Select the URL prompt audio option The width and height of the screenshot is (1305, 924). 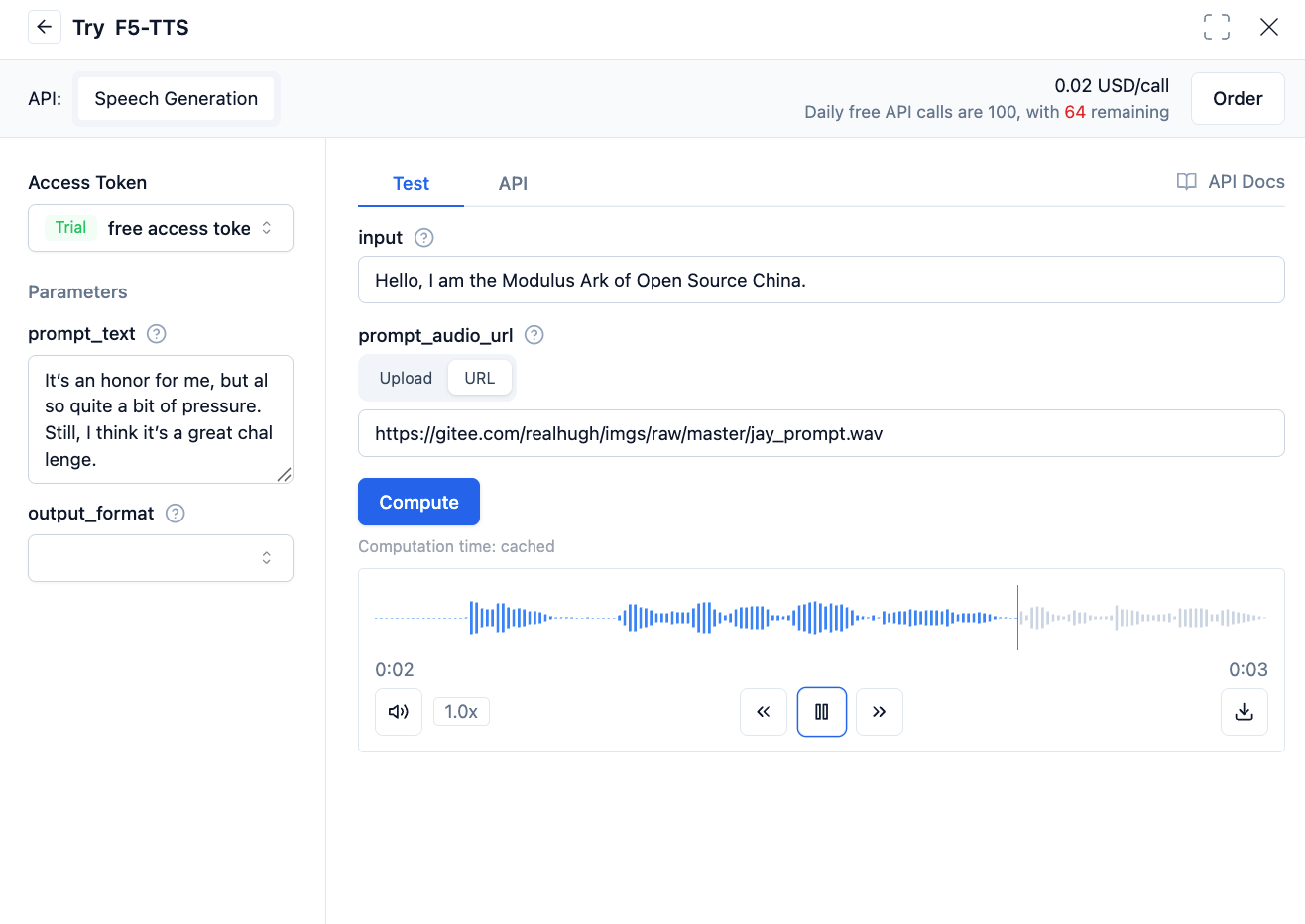(x=479, y=378)
